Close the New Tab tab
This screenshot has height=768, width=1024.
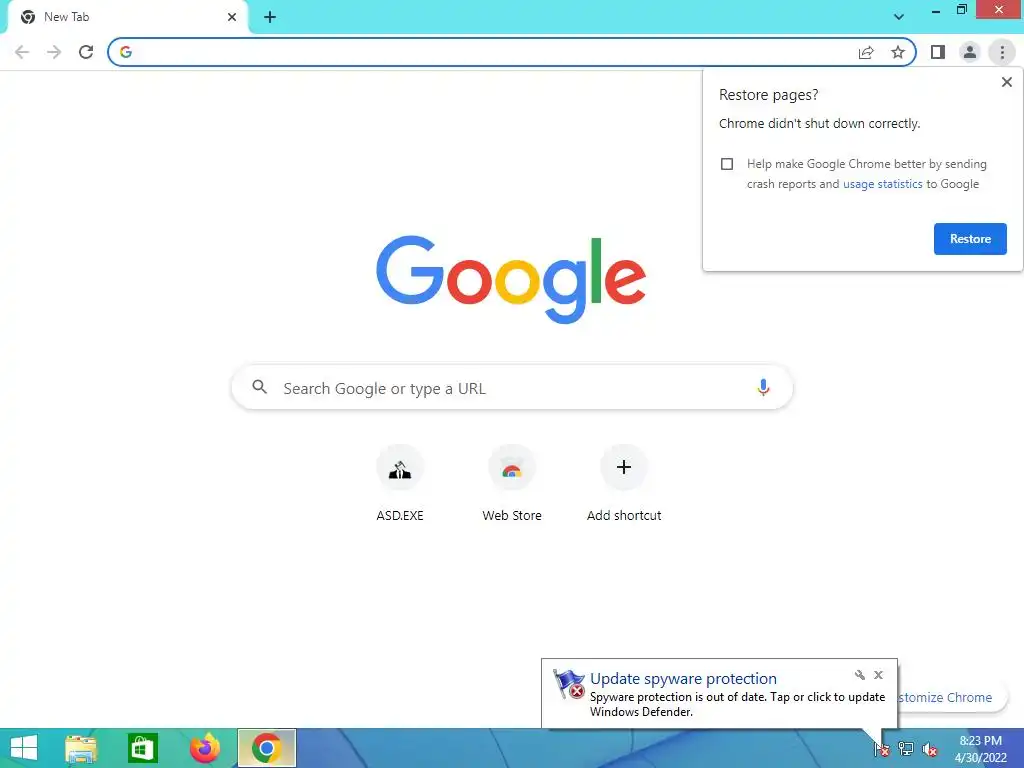pos(232,17)
